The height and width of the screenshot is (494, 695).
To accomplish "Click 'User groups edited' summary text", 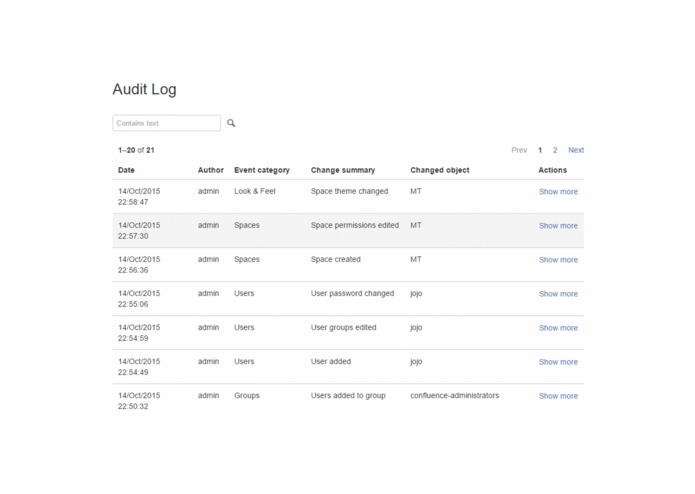I will tap(344, 328).
